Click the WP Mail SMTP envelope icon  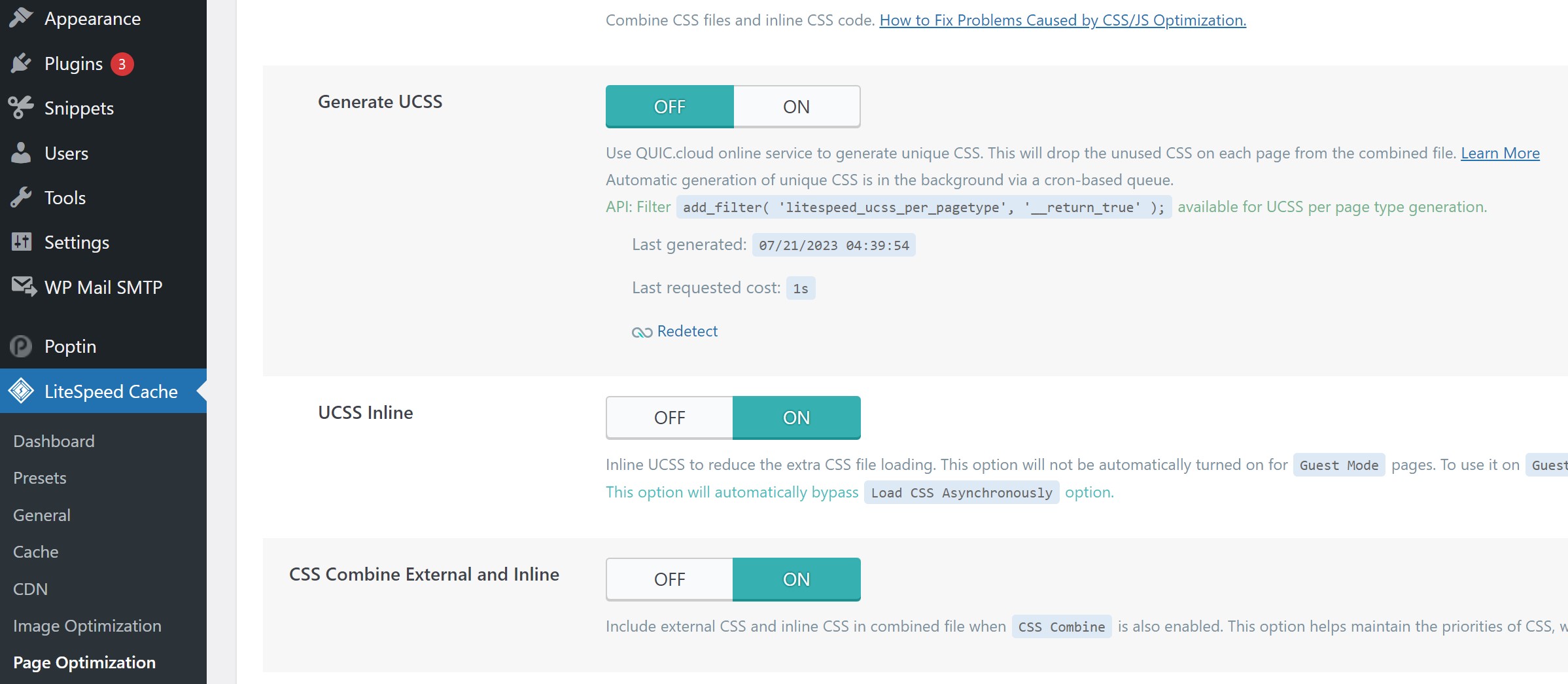point(24,287)
